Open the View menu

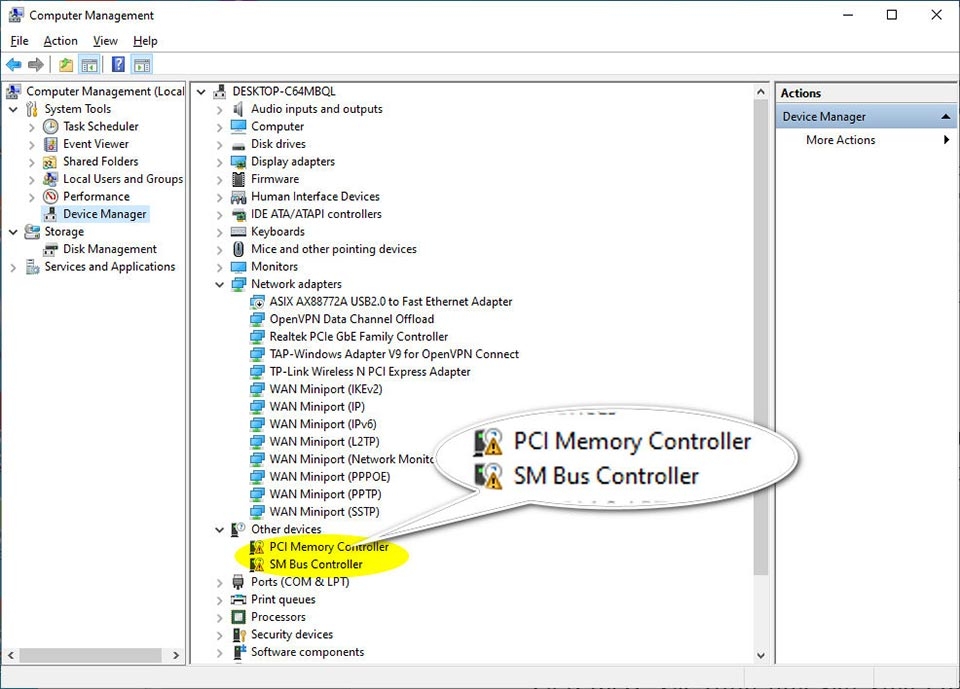pyautogui.click(x=105, y=41)
